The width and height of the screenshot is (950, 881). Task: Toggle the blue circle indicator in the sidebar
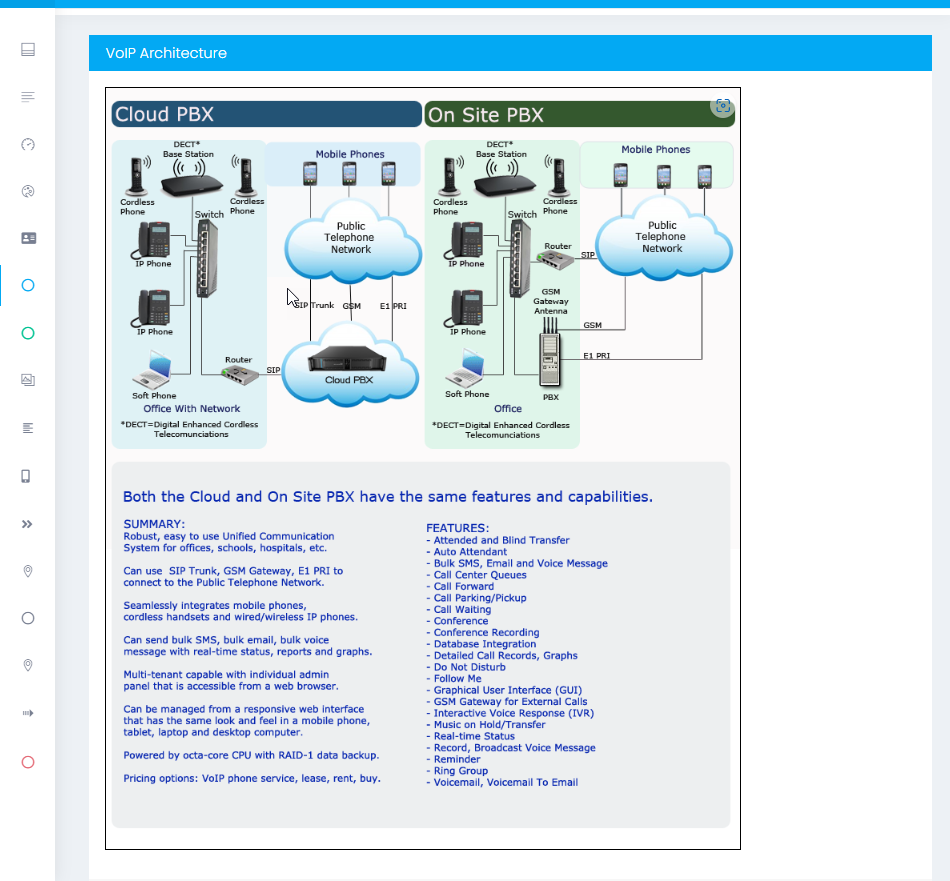27,285
